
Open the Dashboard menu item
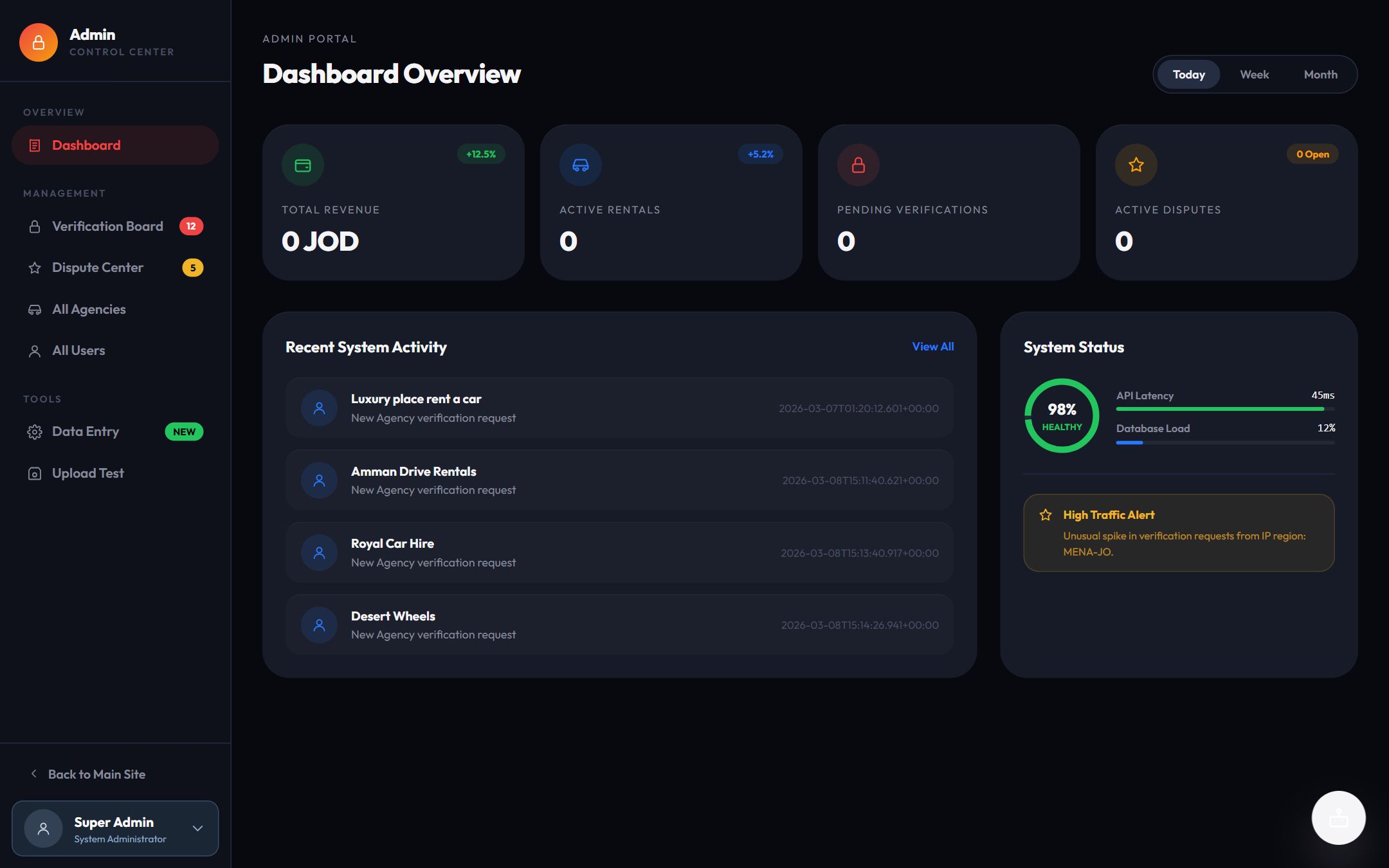(115, 145)
